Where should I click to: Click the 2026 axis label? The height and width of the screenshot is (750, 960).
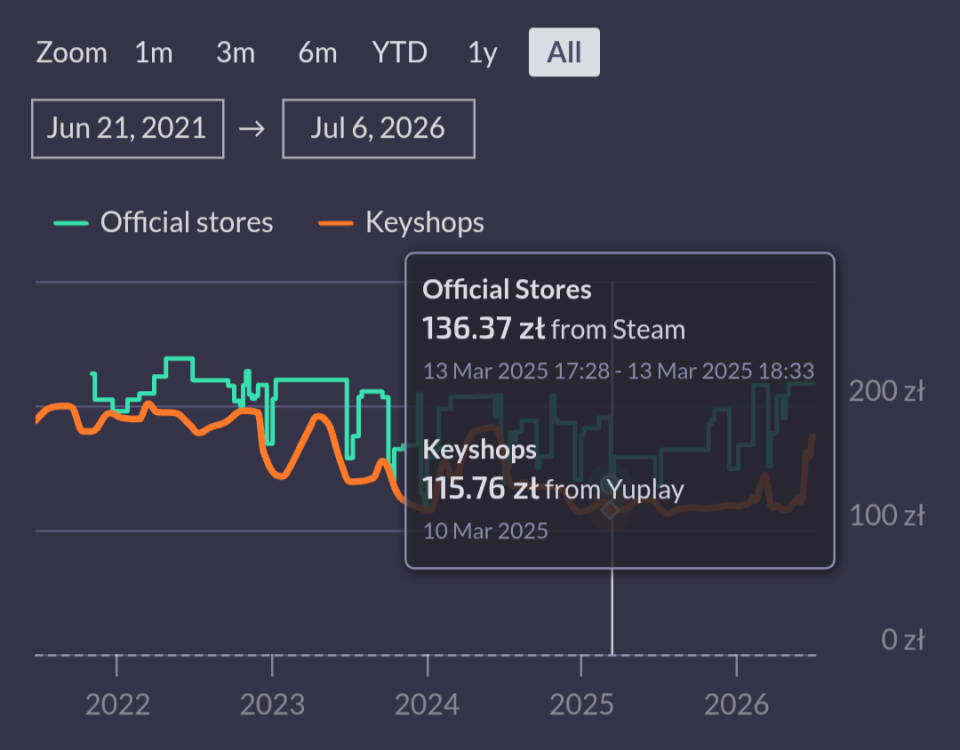(x=736, y=705)
